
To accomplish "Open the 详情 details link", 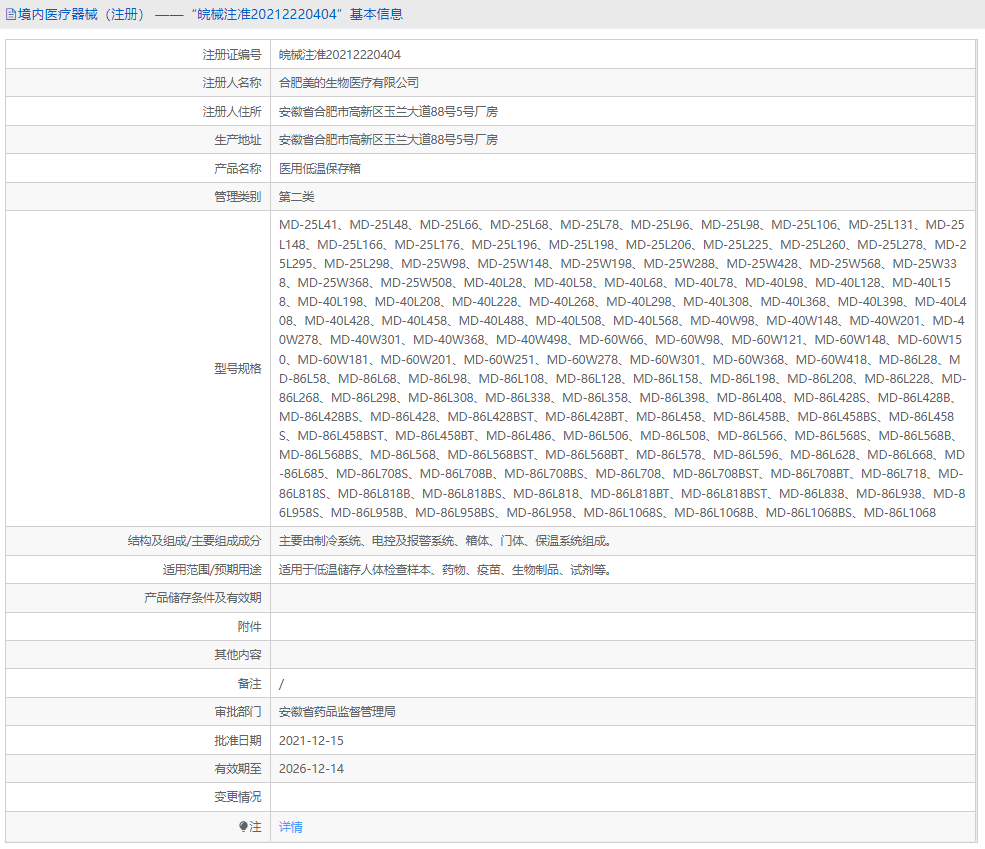I will click(x=290, y=827).
